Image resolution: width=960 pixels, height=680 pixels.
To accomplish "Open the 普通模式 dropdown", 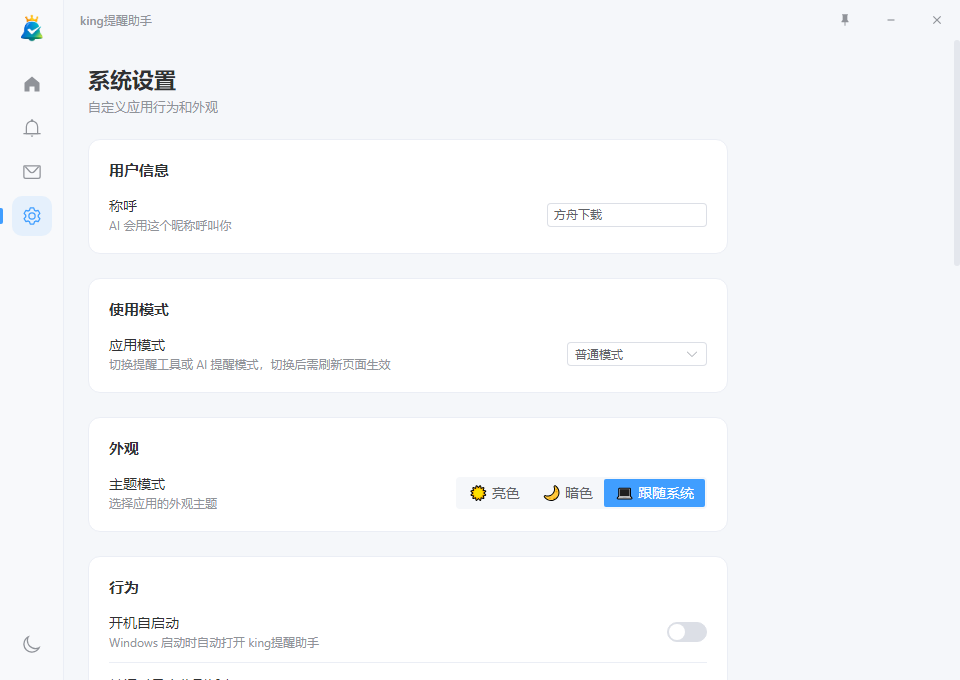I will click(636, 354).
